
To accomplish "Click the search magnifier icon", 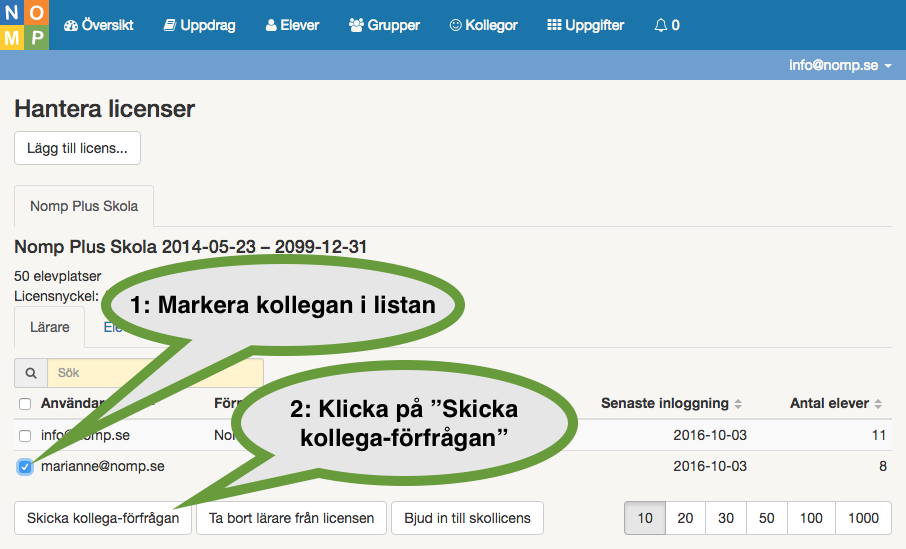I will pyautogui.click(x=31, y=373).
